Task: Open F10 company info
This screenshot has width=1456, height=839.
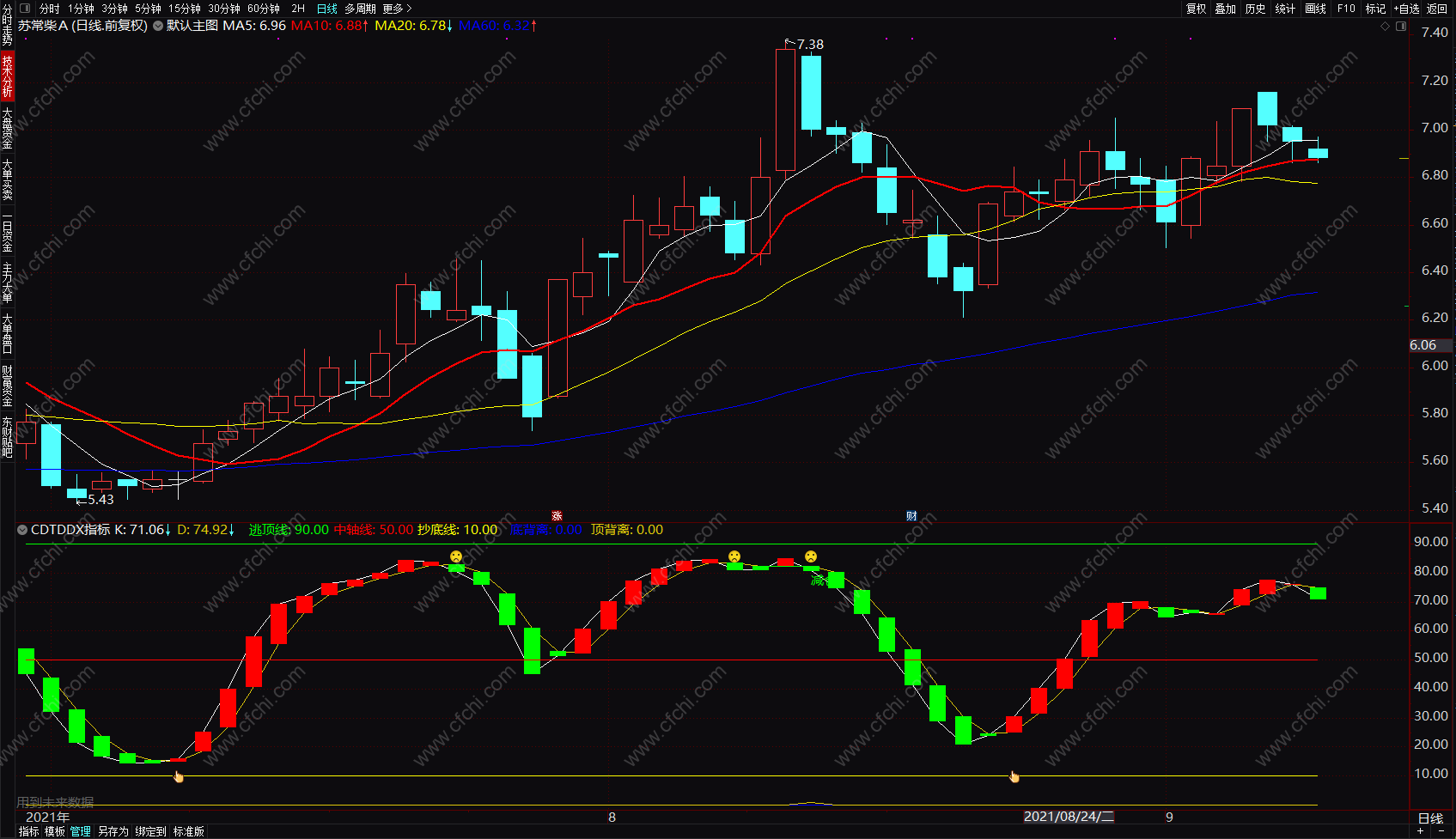Action: (x=1346, y=9)
